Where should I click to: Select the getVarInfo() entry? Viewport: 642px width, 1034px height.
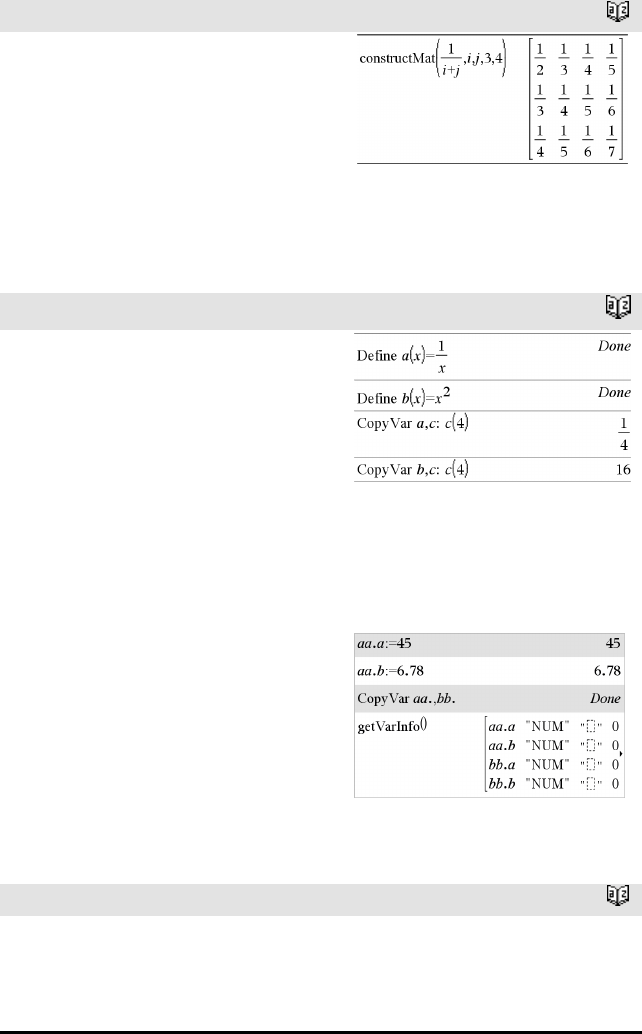pos(392,726)
